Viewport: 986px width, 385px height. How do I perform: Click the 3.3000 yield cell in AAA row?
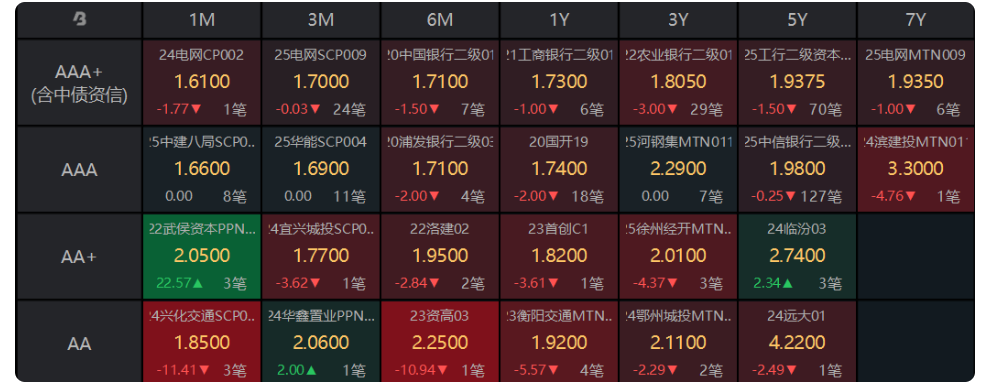click(x=916, y=170)
